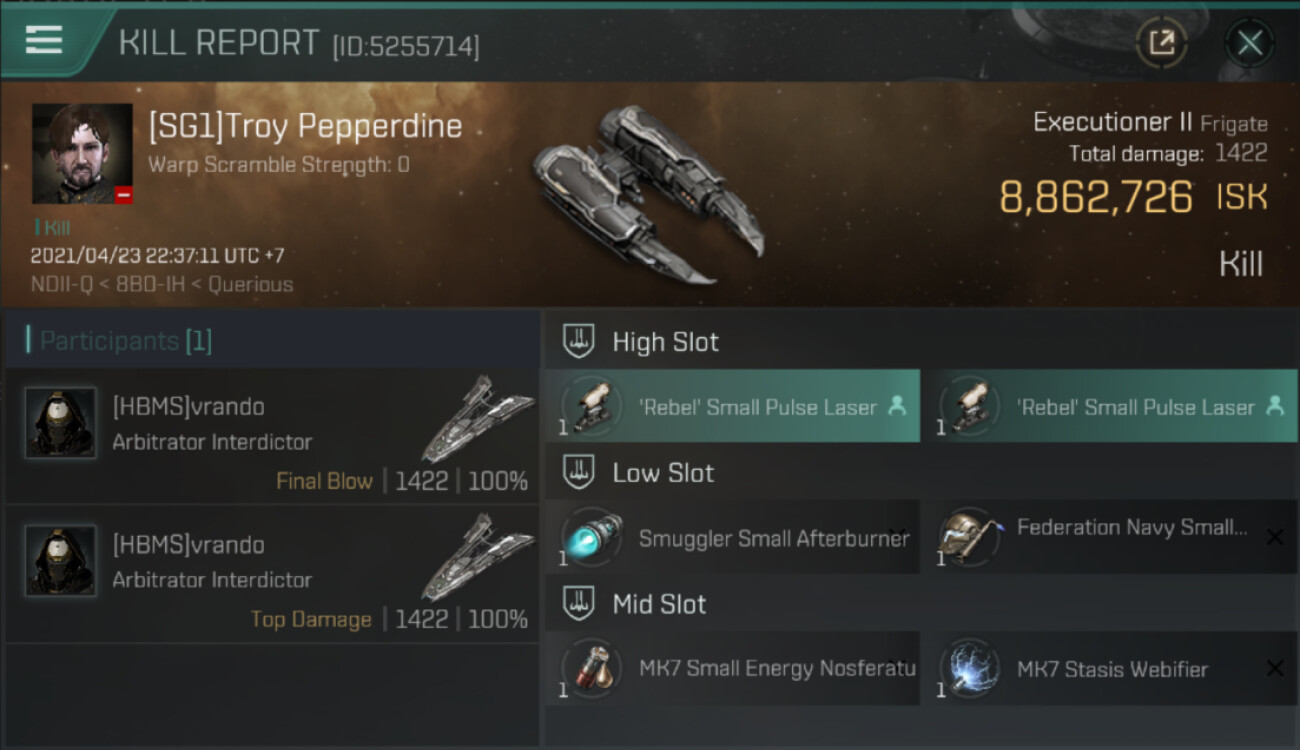Click the X on MK7 Stasis Webifier

pyautogui.click(x=1274, y=669)
